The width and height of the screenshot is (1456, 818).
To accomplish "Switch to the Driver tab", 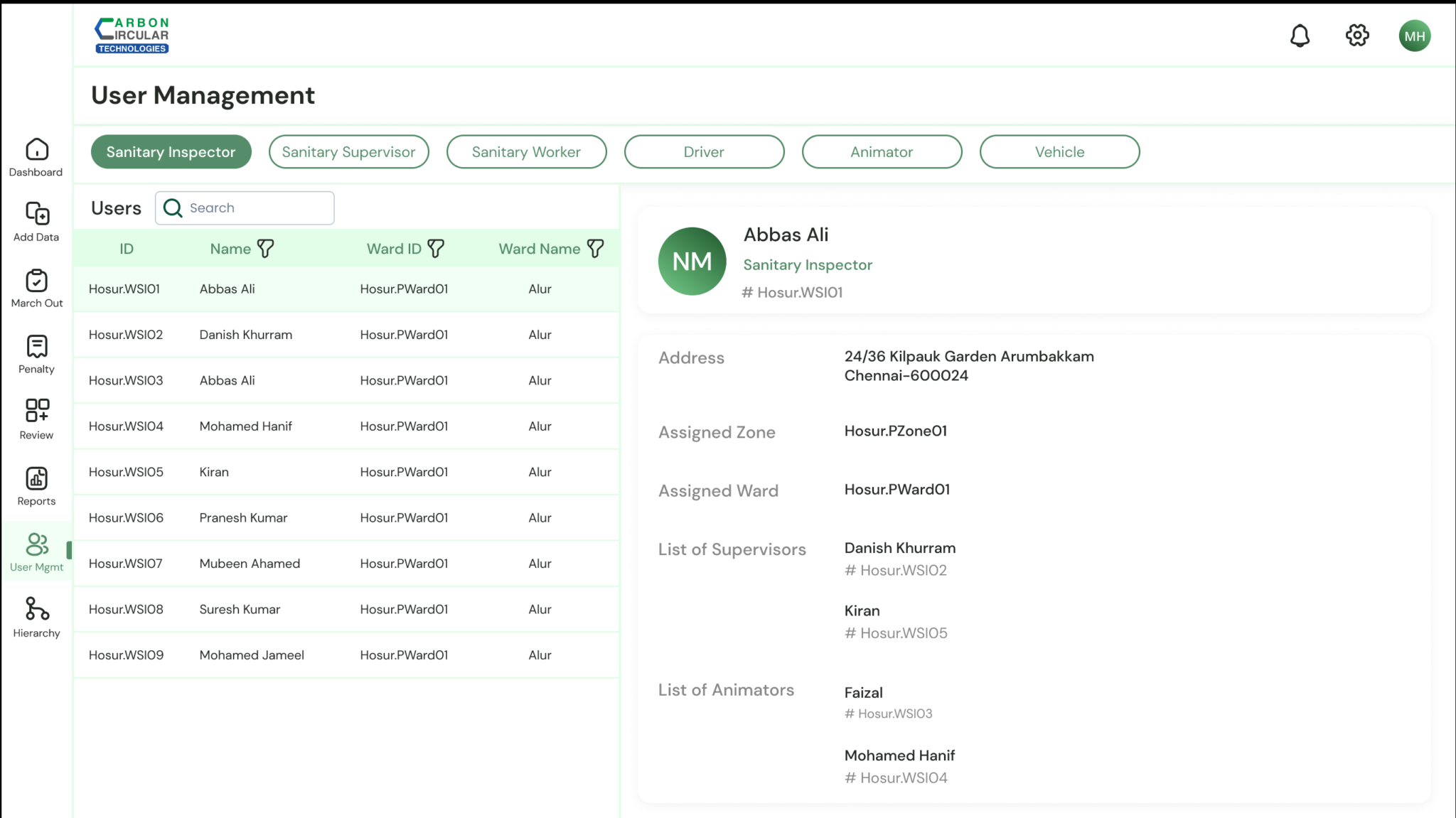I will 704,151.
